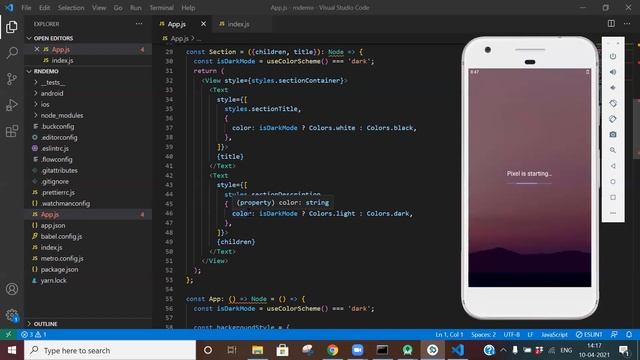Click the feedback icon in status bar
640x360 pixels.
(x=614, y=334)
